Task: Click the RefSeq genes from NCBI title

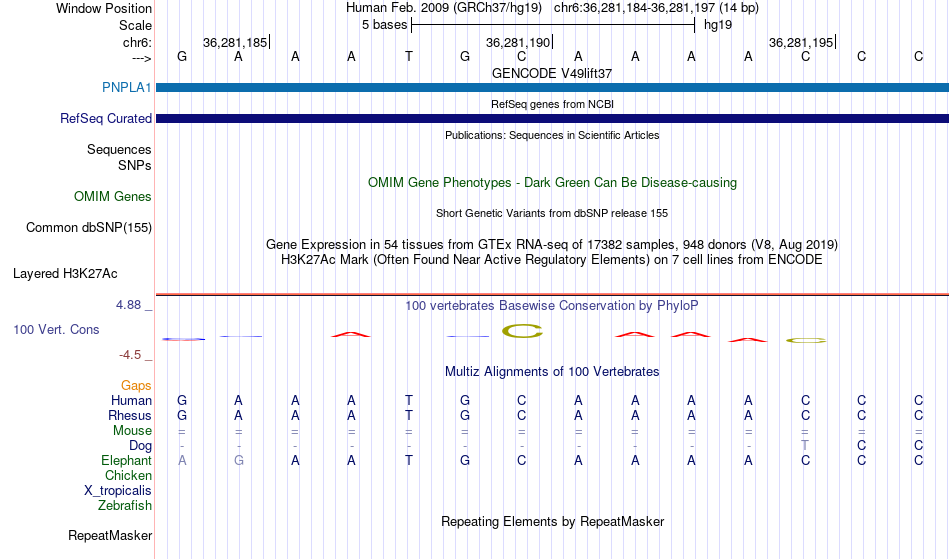Action: point(552,104)
